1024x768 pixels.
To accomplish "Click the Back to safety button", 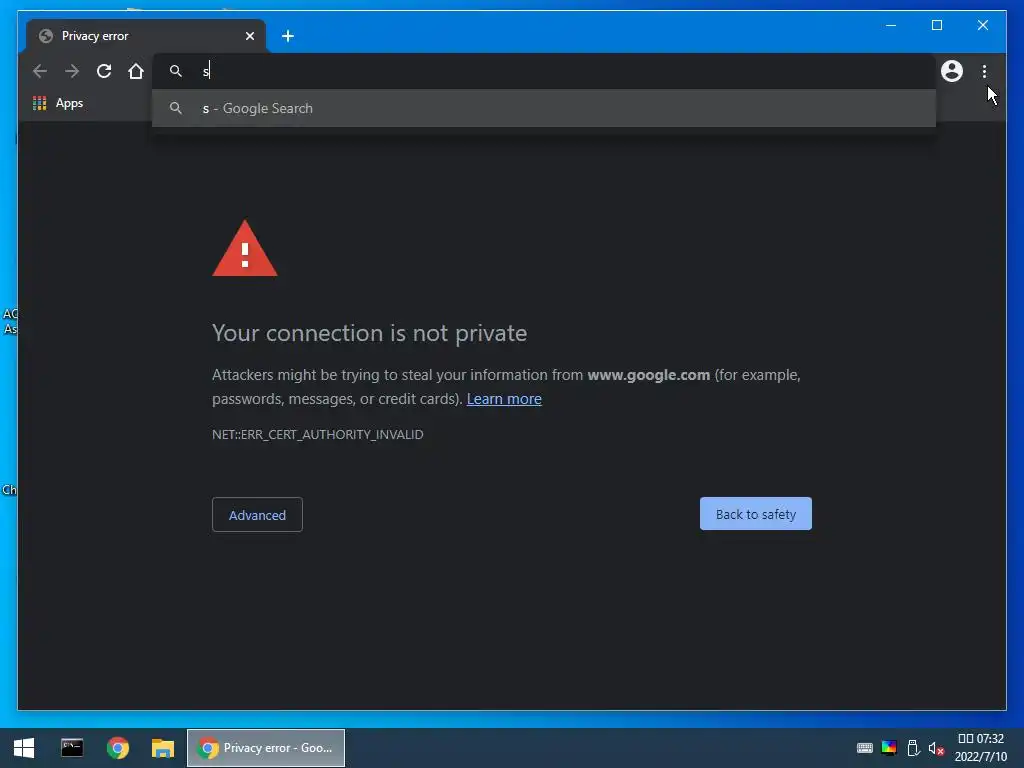I will [x=756, y=514].
